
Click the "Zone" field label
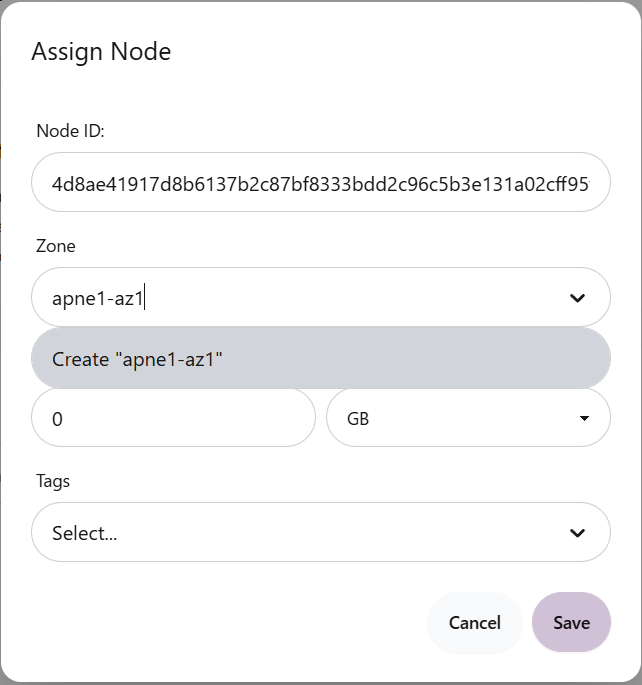coord(56,246)
